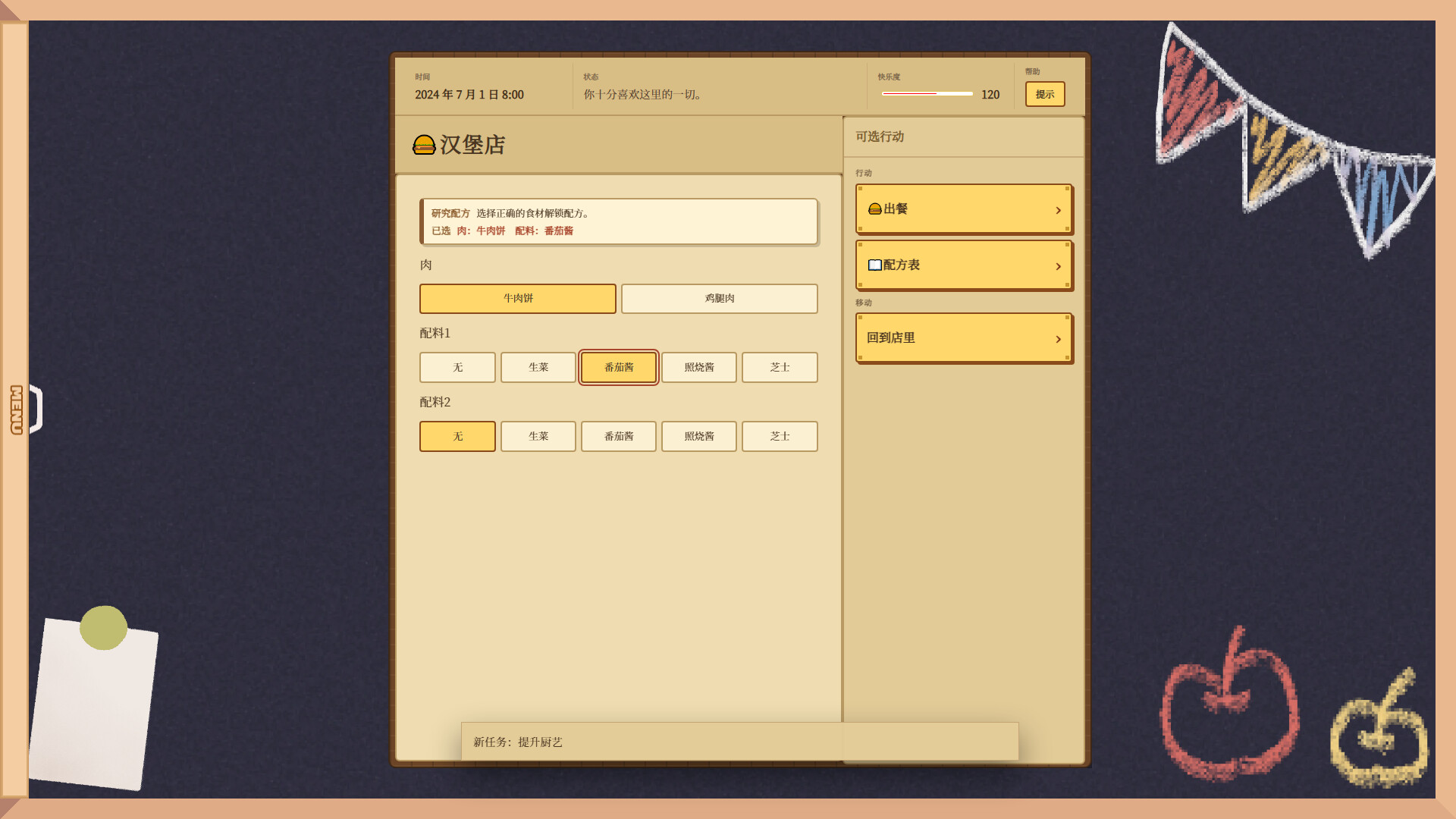
Task: Choose 番茄酱 for 配料2
Action: pos(619,437)
